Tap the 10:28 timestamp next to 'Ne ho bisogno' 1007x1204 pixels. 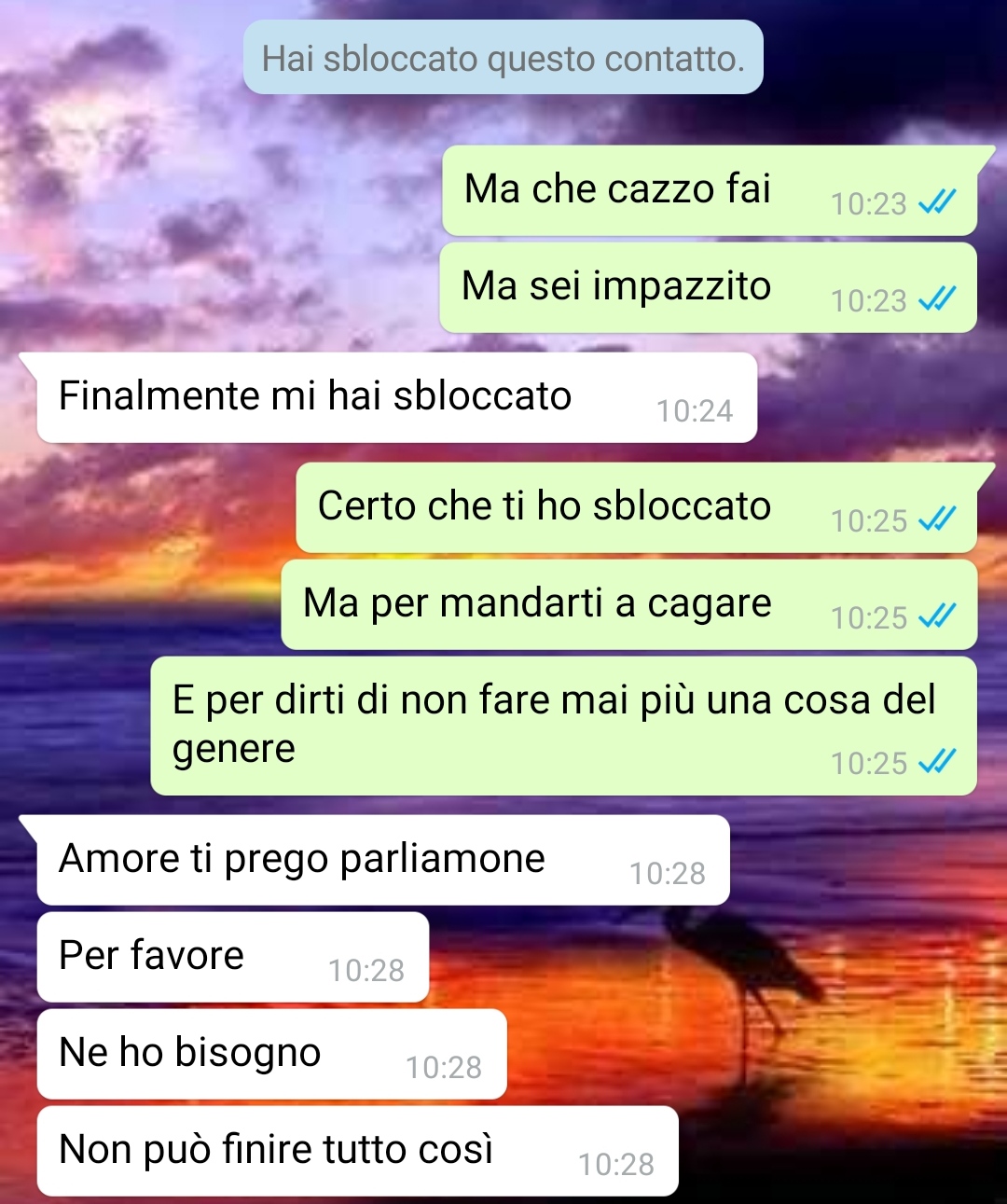(x=444, y=1067)
